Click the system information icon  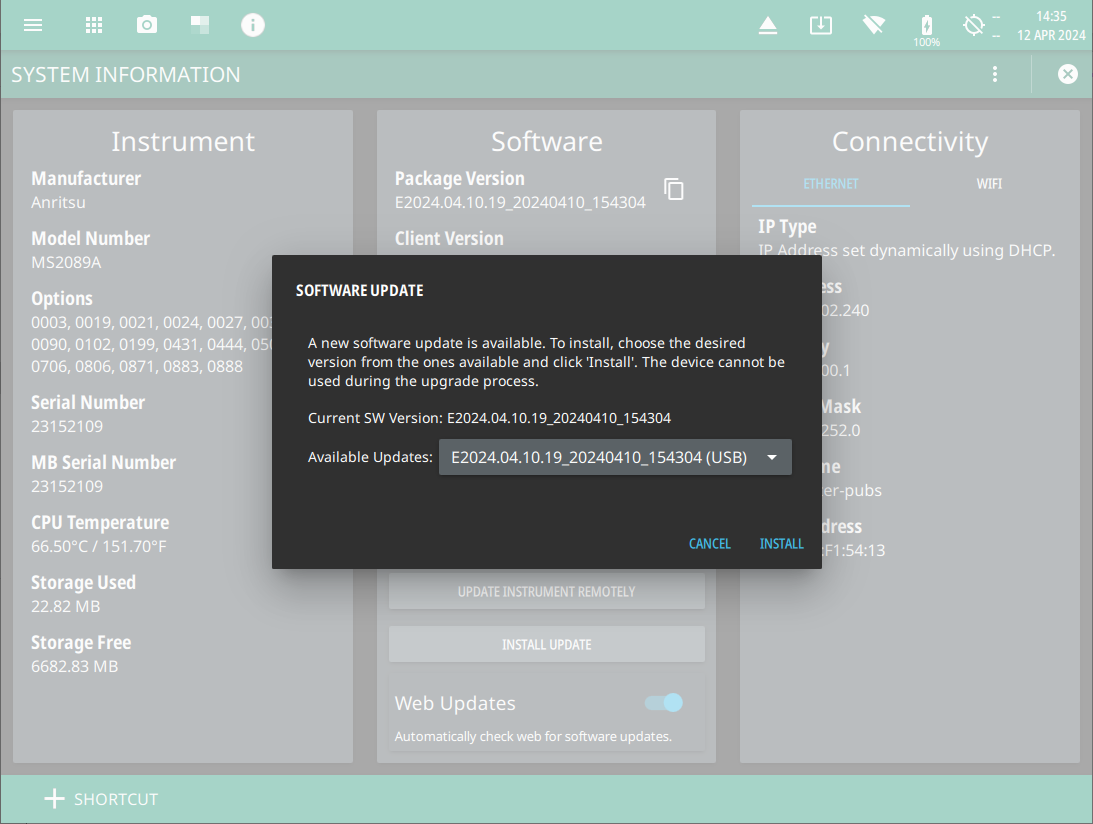coord(253,25)
